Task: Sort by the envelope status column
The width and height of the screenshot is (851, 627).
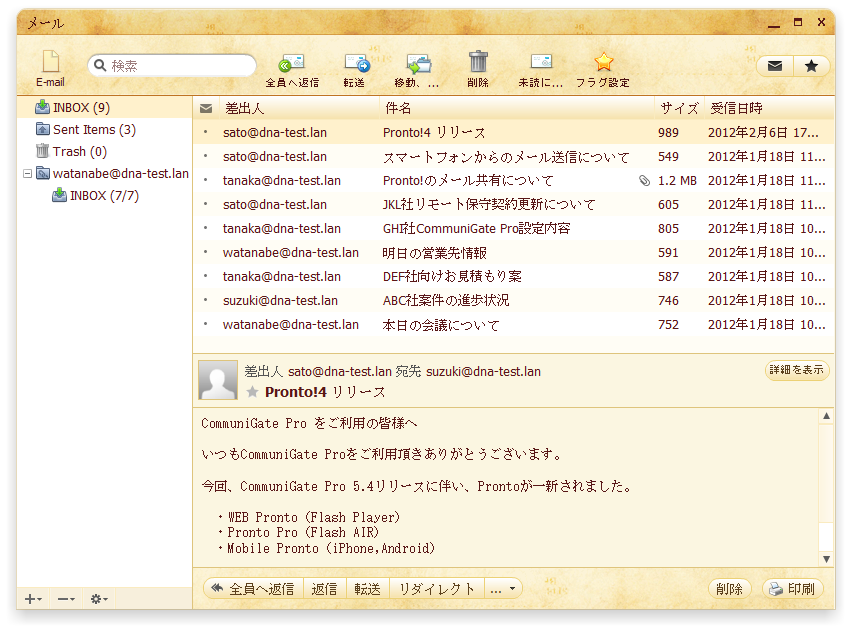Action: (x=206, y=109)
